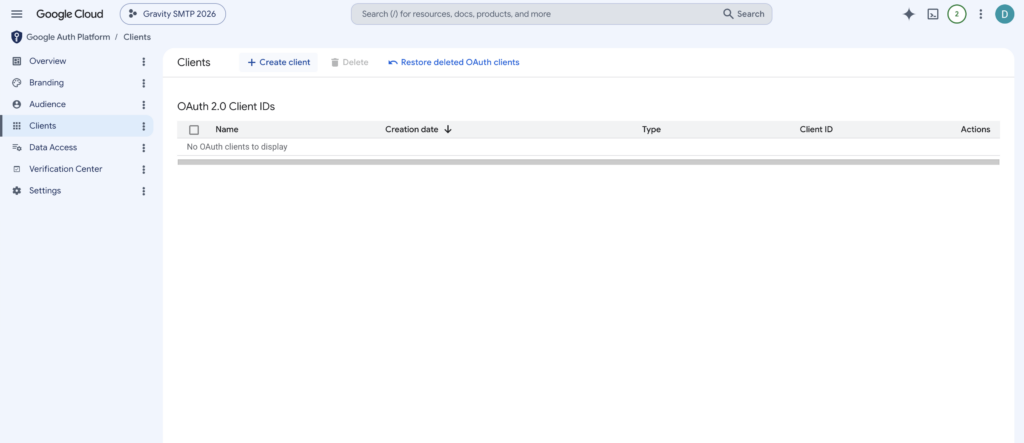Go to Google Auth Platform breadcrumb
The height and width of the screenshot is (443, 1024).
point(68,37)
